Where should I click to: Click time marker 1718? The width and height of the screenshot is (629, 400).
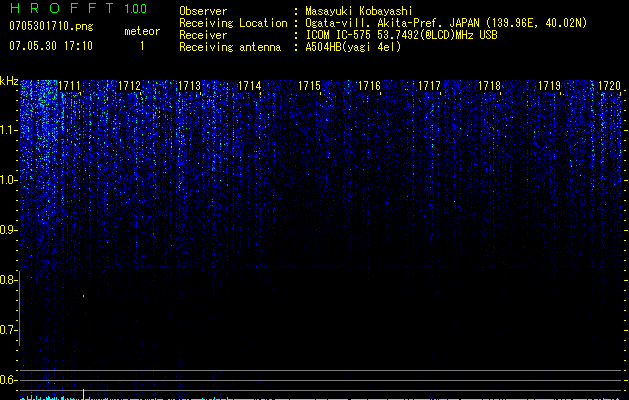[x=489, y=86]
